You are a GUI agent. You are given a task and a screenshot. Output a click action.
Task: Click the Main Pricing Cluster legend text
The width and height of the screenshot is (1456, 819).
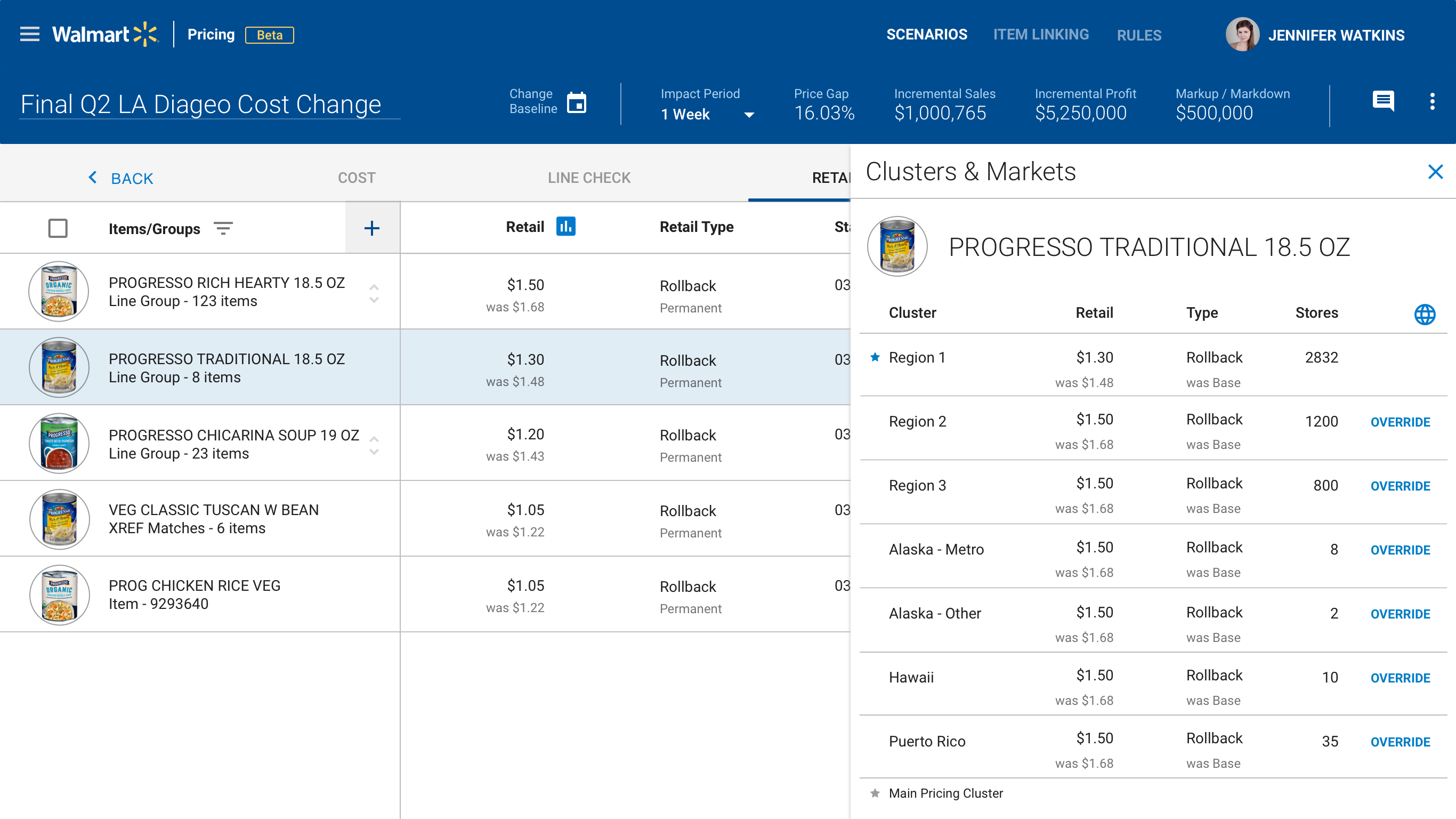(x=945, y=793)
